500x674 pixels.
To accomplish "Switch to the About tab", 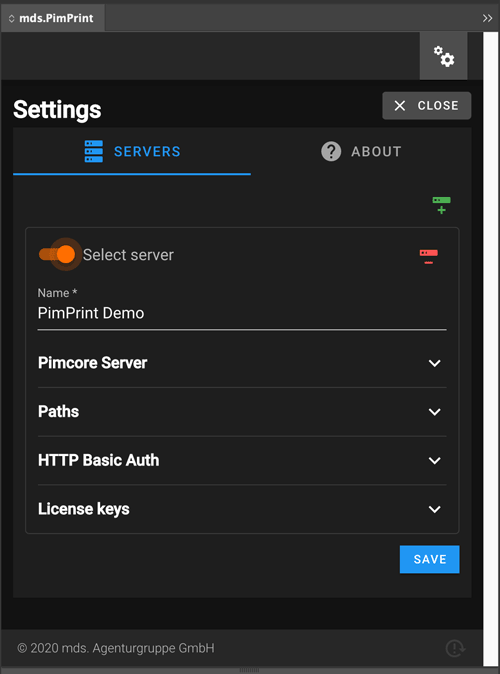I will (361, 151).
